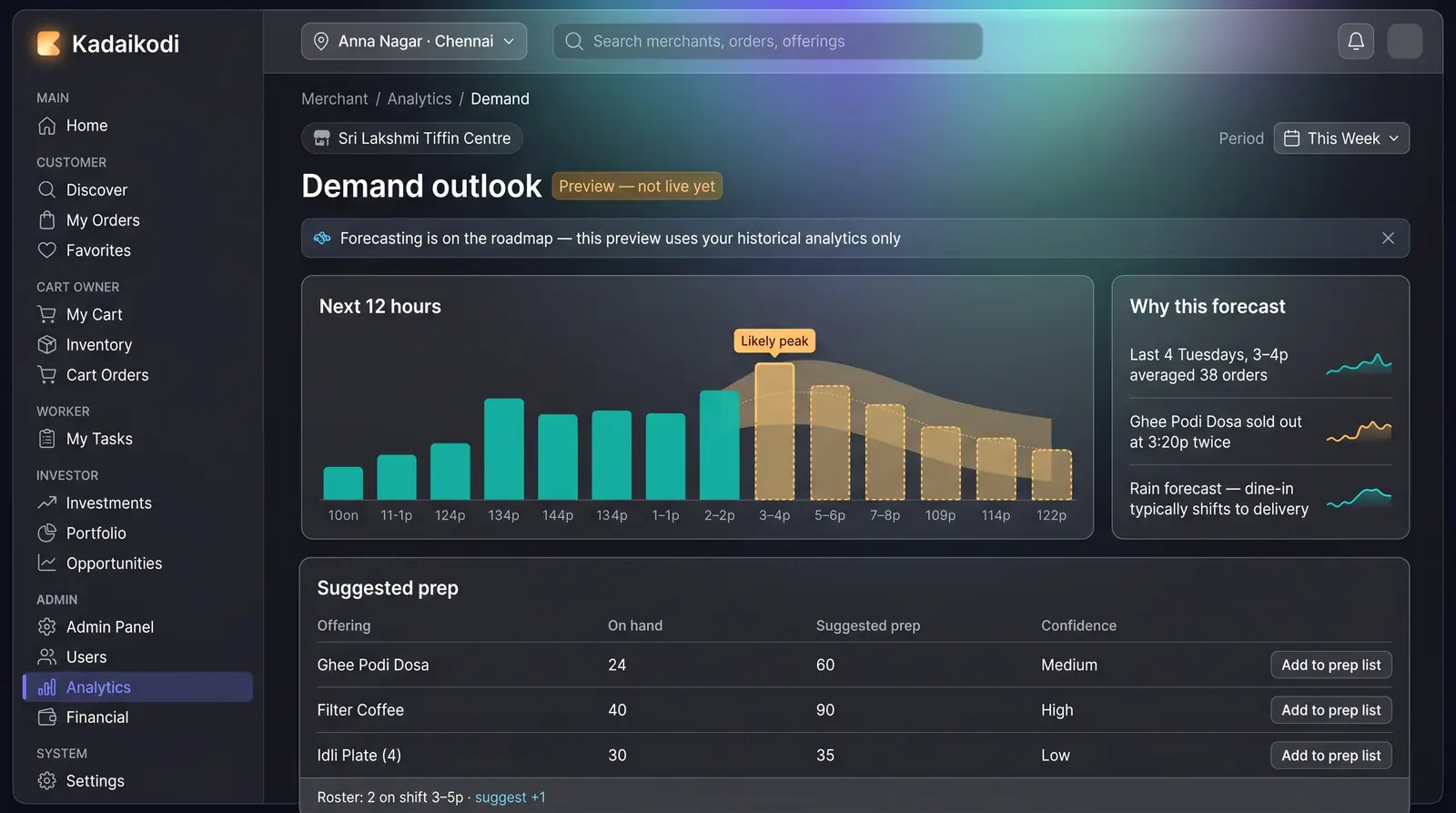Open the user avatar menu

pyautogui.click(x=1404, y=41)
